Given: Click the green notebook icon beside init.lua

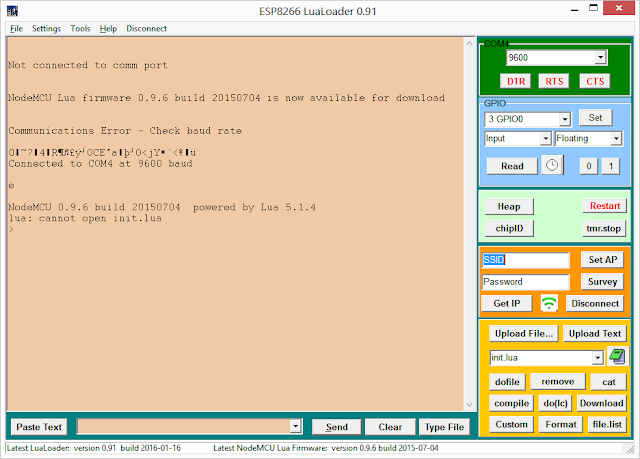Looking at the screenshot, I should pyautogui.click(x=617, y=357).
